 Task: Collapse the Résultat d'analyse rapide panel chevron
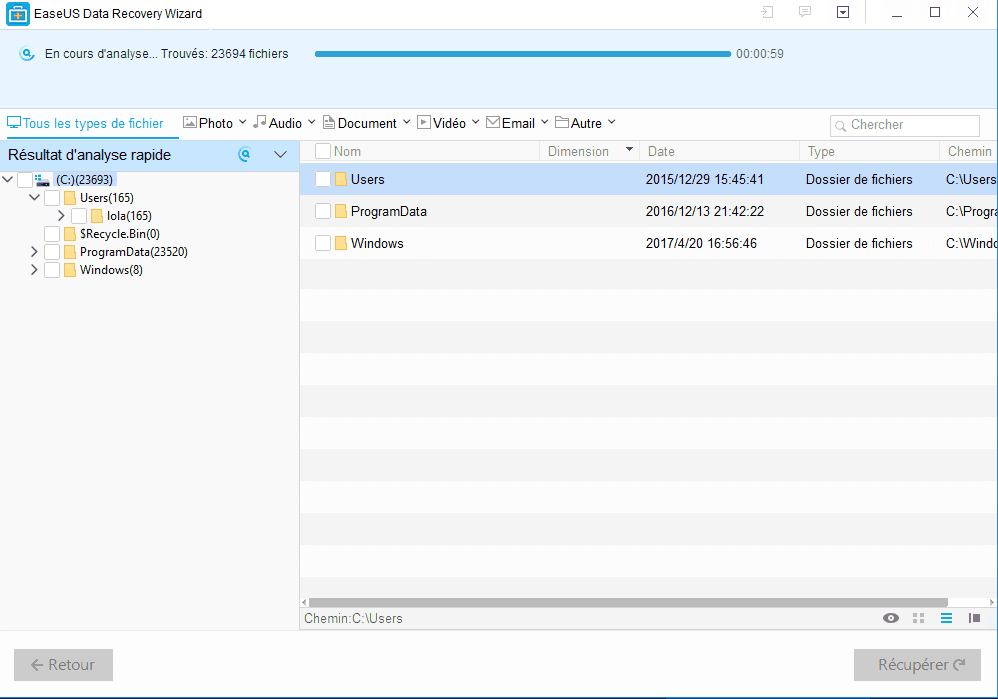coord(280,154)
